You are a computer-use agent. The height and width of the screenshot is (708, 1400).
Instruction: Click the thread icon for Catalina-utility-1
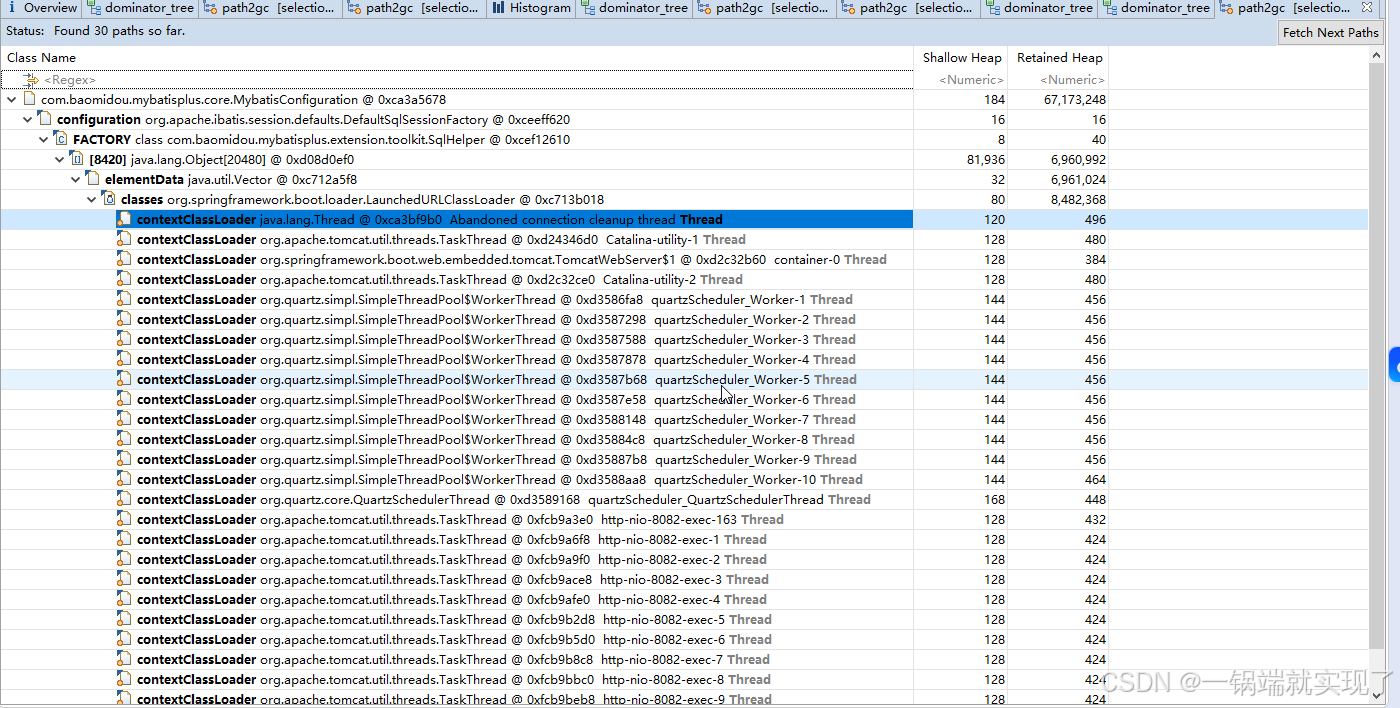tap(122, 239)
